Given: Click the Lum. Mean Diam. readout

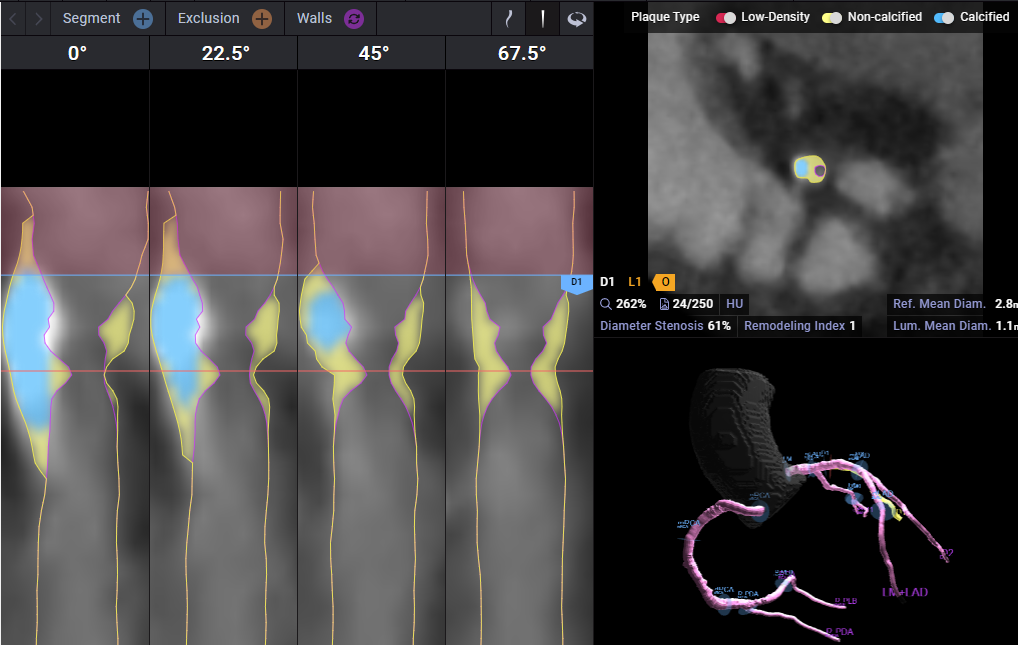Looking at the screenshot, I should click(x=954, y=326).
